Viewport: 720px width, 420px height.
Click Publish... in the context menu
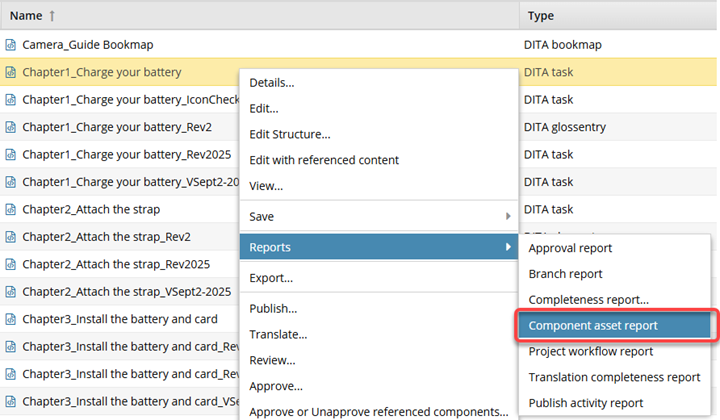273,308
